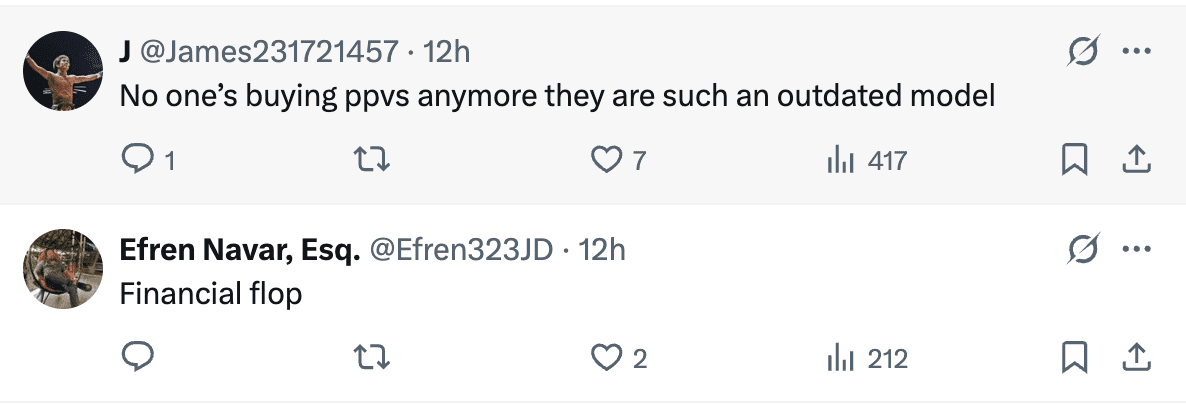
Task: Open Efren Navar, Esq. profile name
Action: point(240,249)
